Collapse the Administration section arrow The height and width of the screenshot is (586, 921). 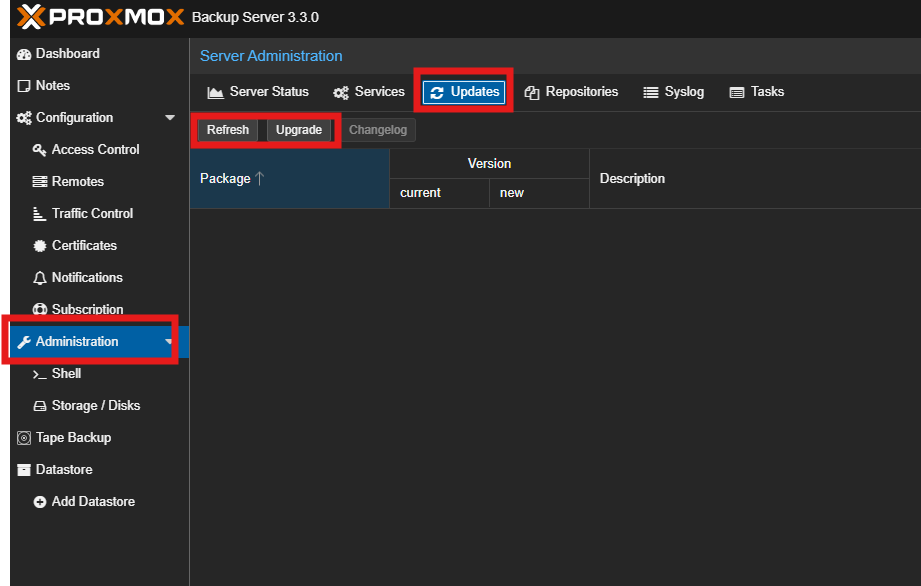(169, 341)
